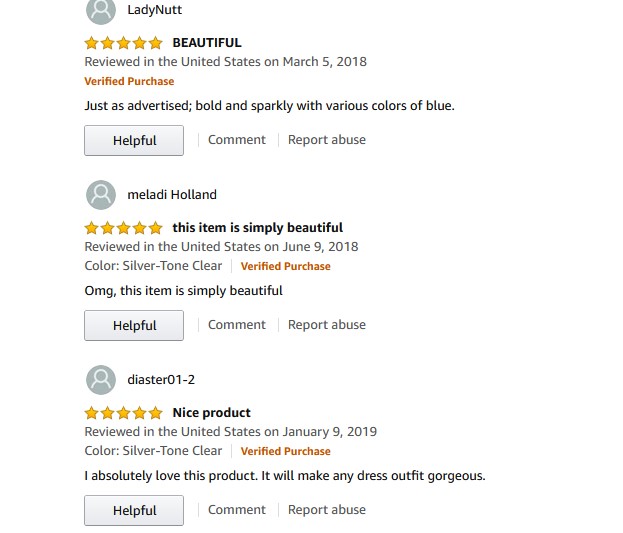Open LadyNutt's reviewer profile name

(155, 11)
